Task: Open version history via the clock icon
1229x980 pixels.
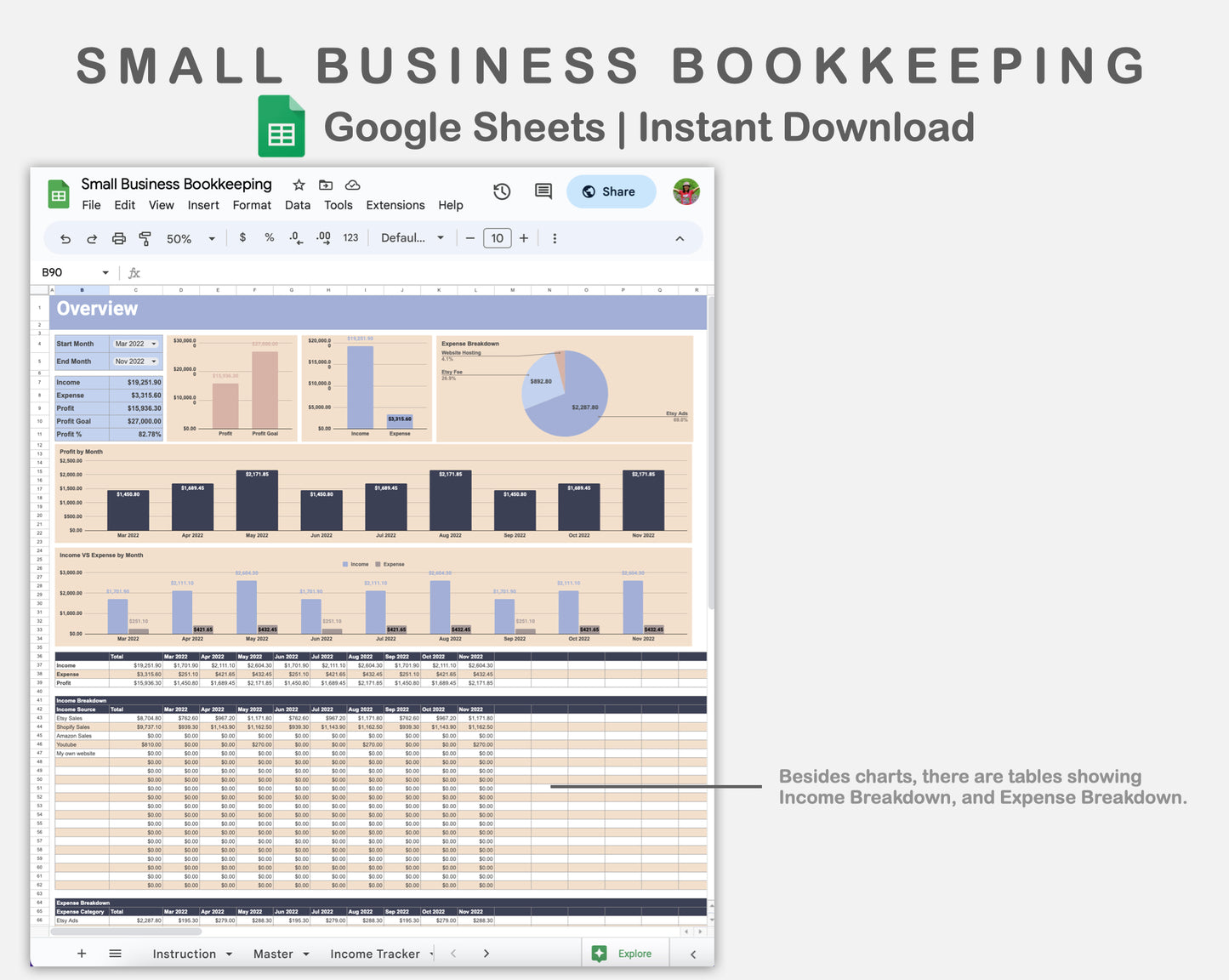Action: (x=502, y=191)
